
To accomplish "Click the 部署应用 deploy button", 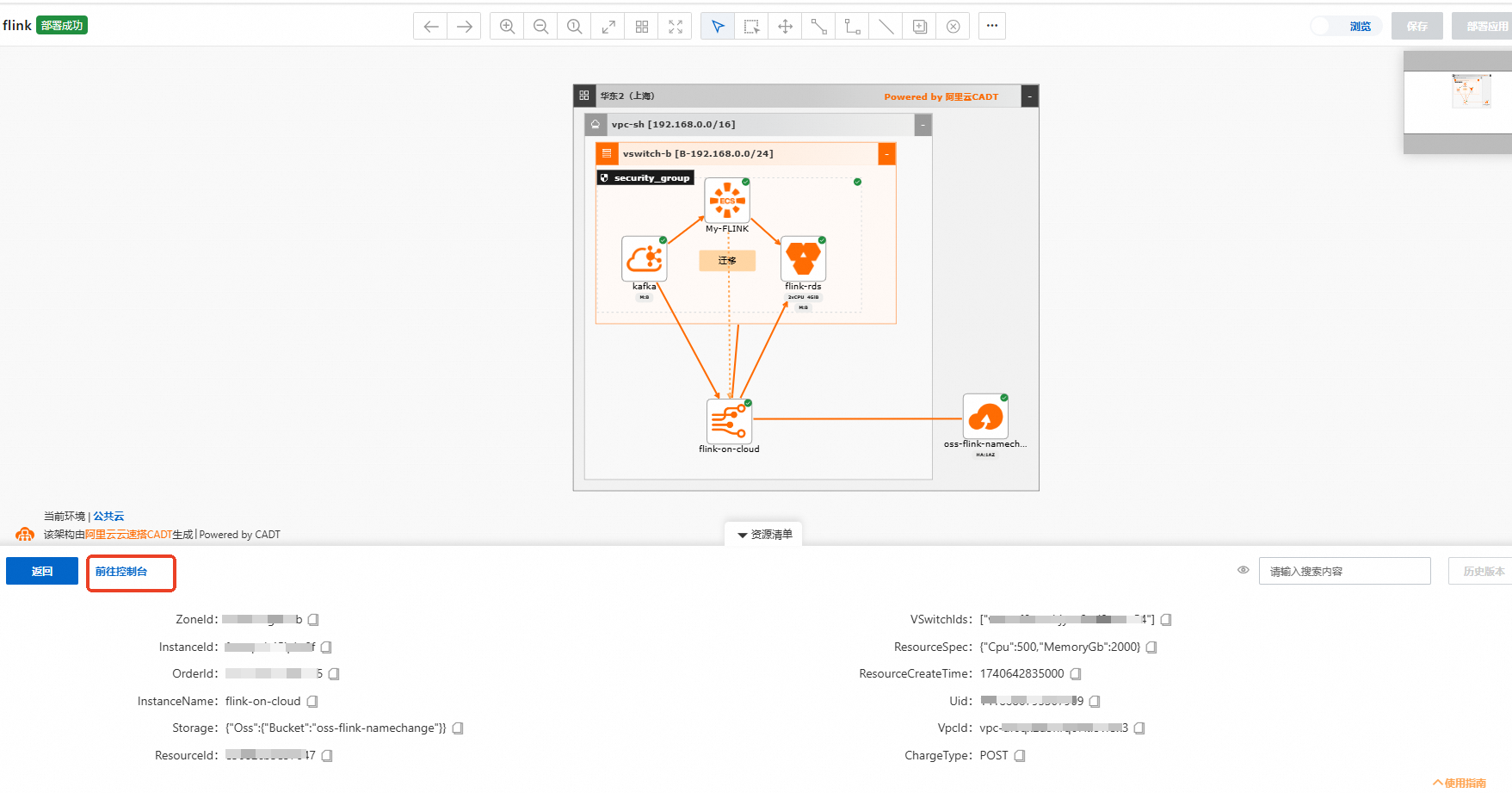I will (x=1484, y=27).
